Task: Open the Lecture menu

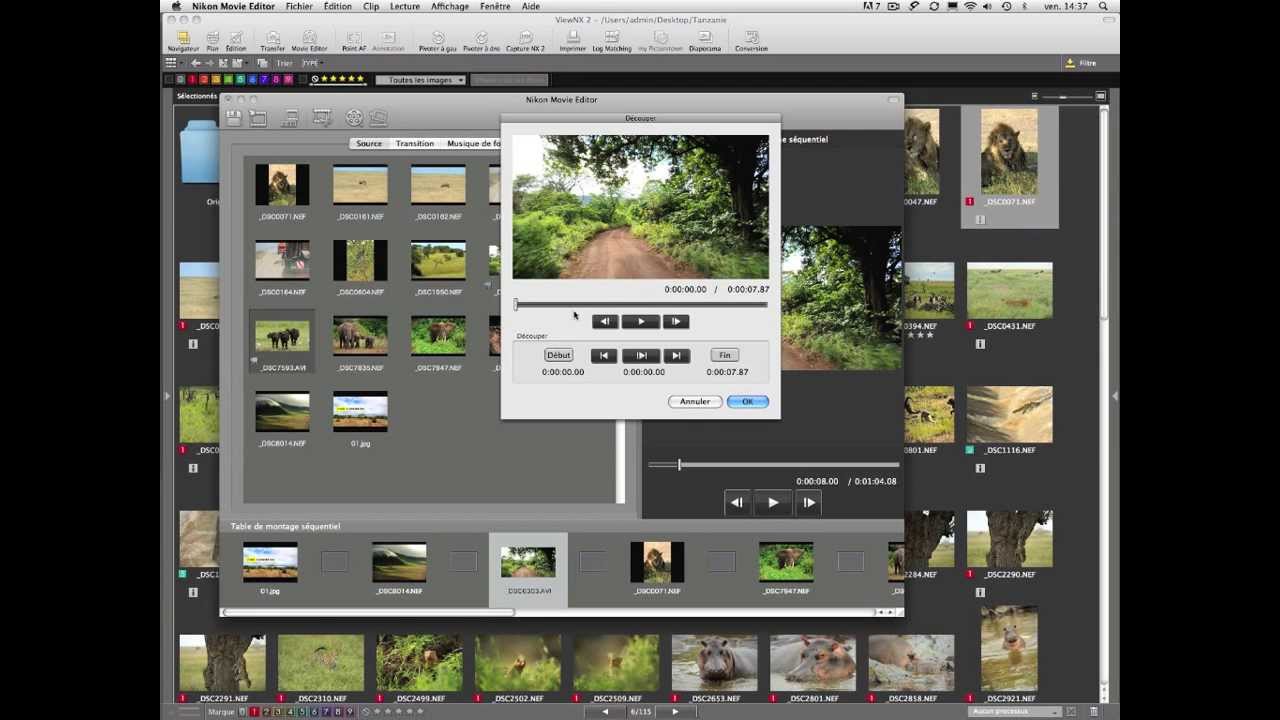Action: (x=405, y=6)
